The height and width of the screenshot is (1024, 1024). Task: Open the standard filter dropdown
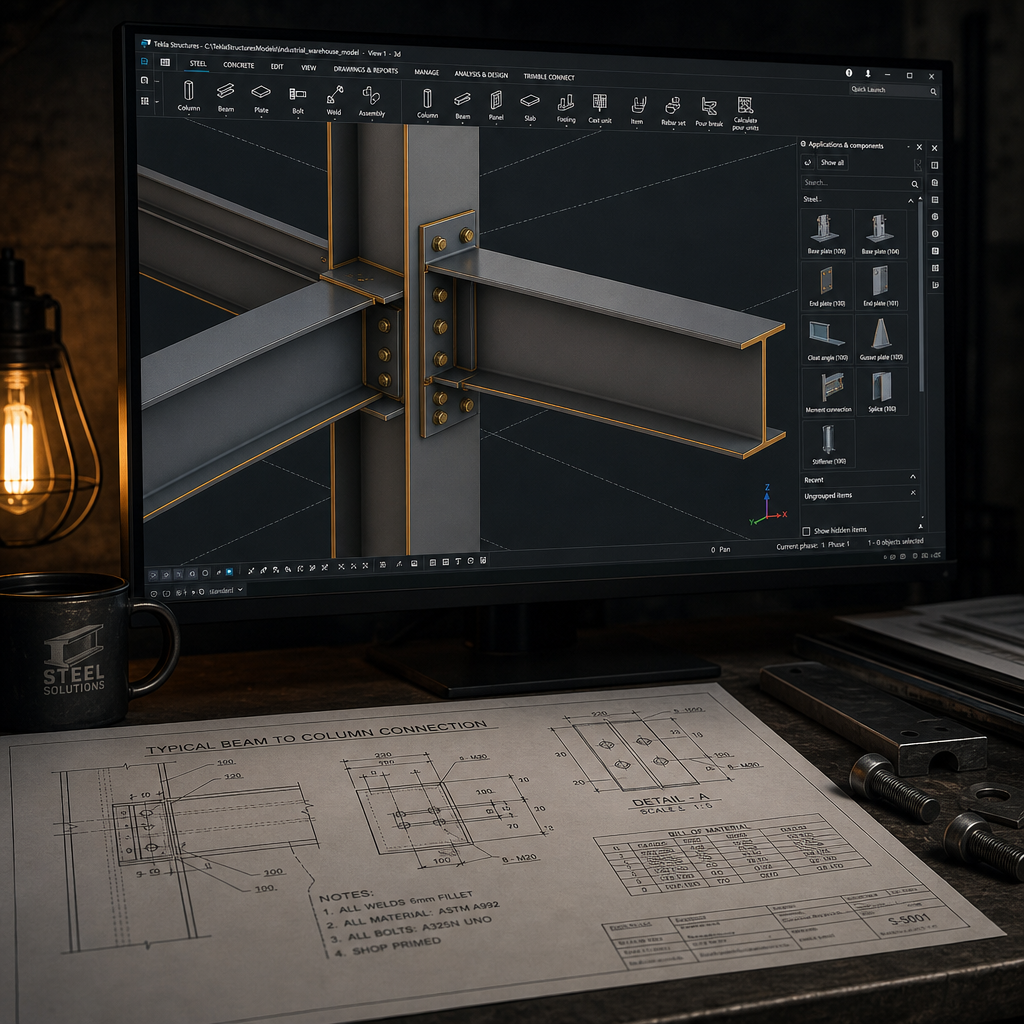(x=226, y=590)
